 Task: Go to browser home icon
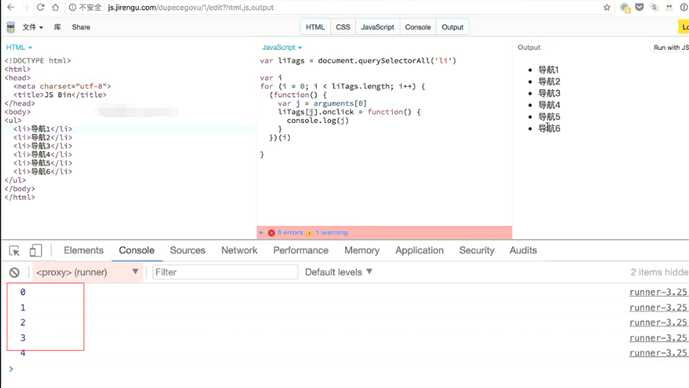[55, 7]
